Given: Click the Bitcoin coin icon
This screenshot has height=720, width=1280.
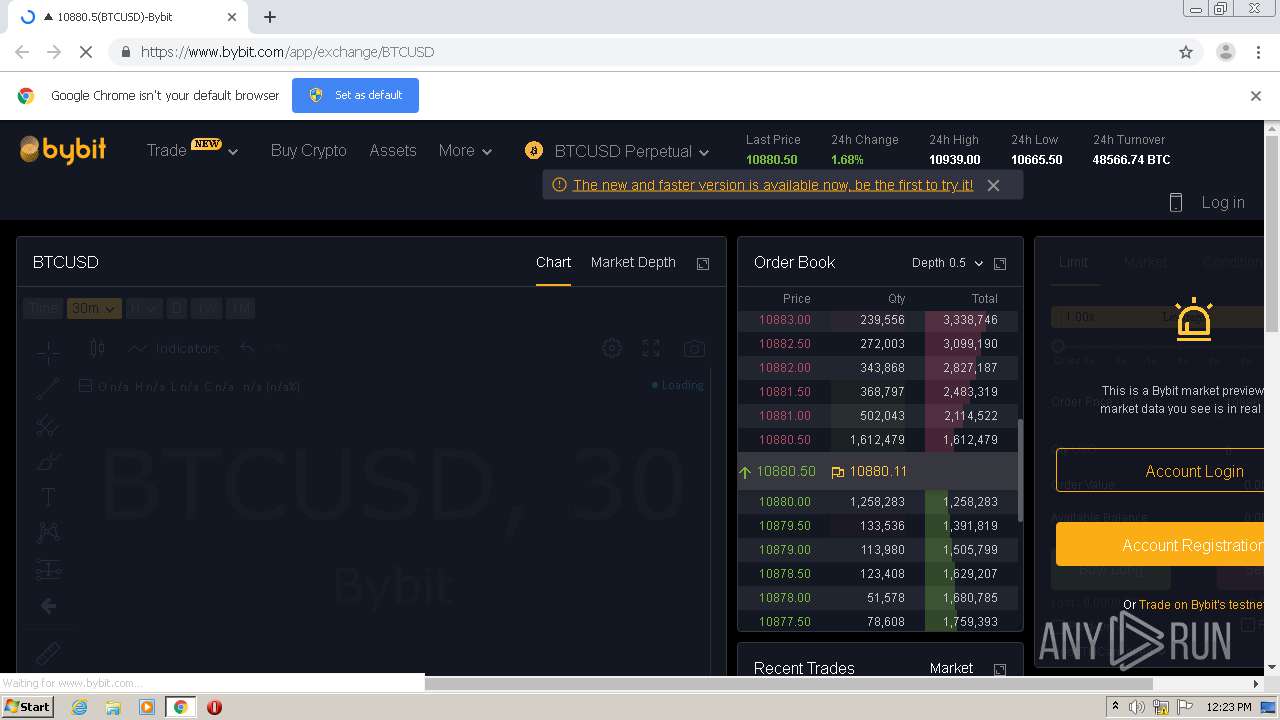Looking at the screenshot, I should pyautogui.click(x=534, y=151).
